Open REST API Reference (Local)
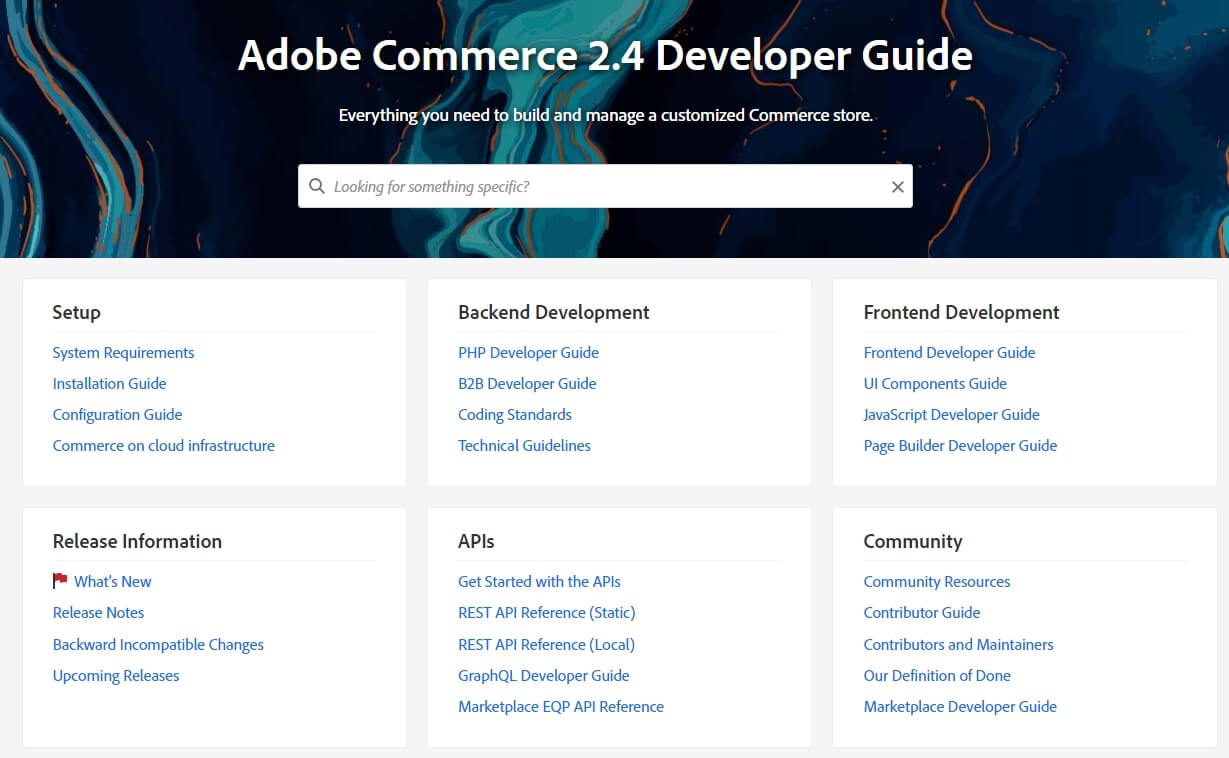 pos(546,644)
